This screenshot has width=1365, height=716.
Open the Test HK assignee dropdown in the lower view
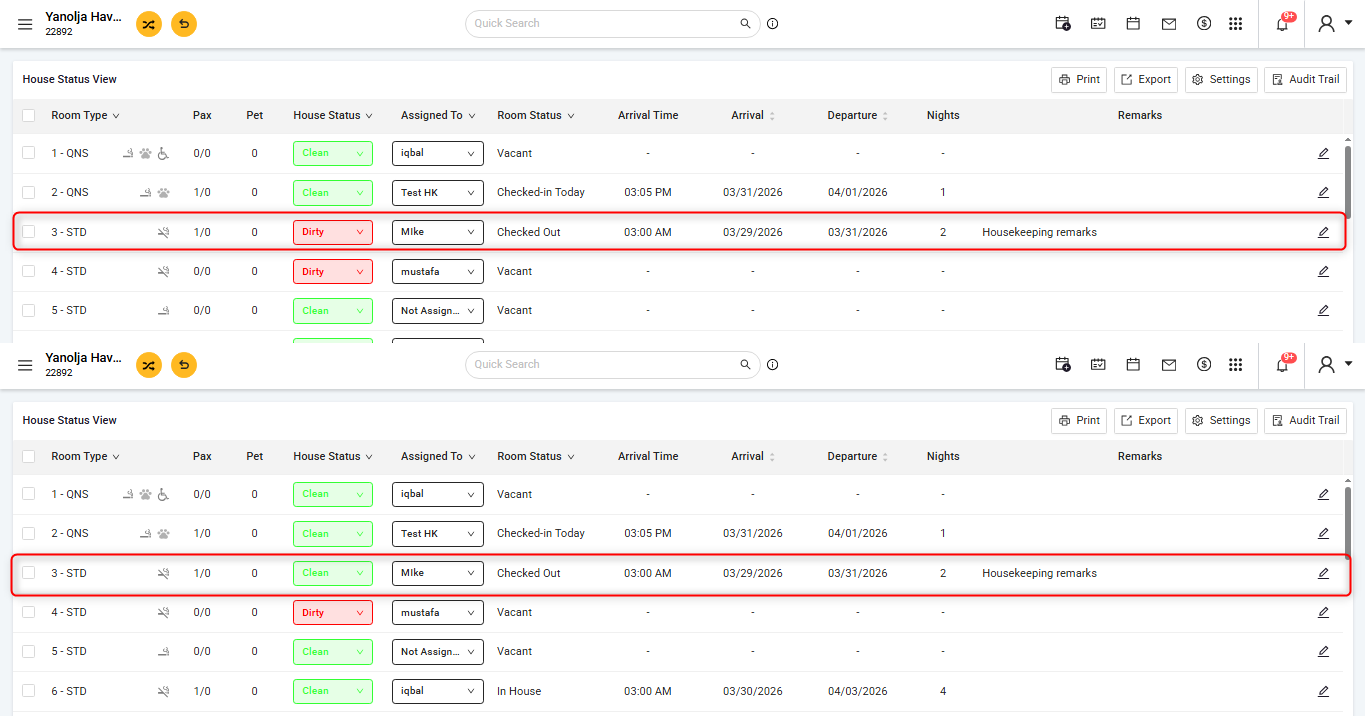(438, 533)
